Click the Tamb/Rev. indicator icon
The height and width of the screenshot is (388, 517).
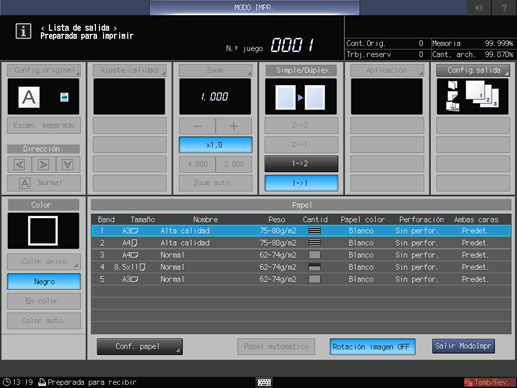click(x=469, y=382)
